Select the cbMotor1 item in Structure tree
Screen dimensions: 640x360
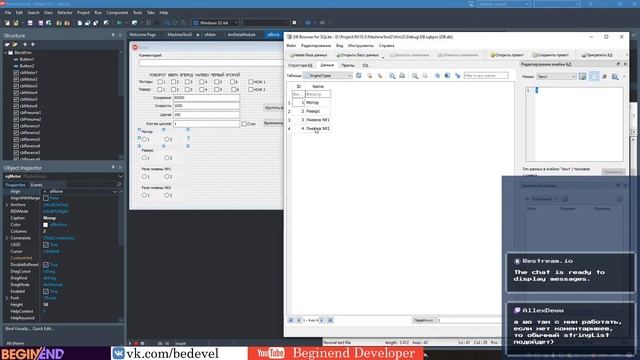point(28,73)
